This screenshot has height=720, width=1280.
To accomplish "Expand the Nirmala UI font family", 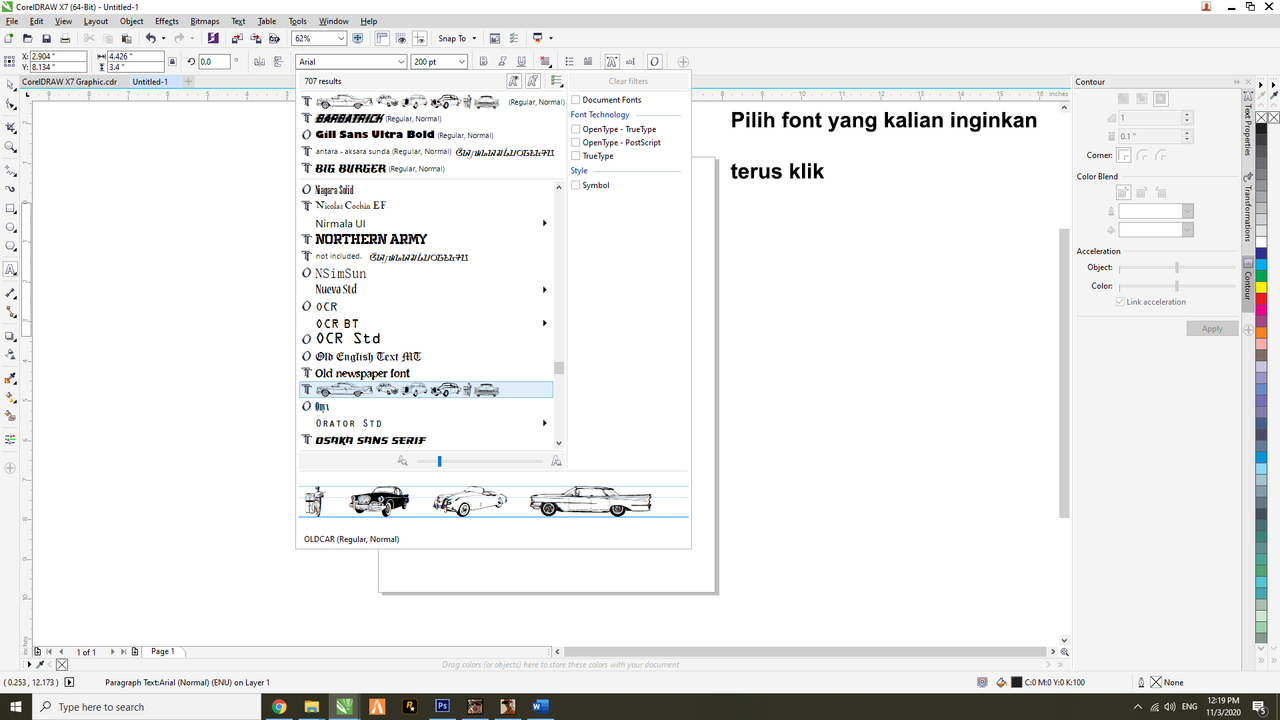I will 545,223.
